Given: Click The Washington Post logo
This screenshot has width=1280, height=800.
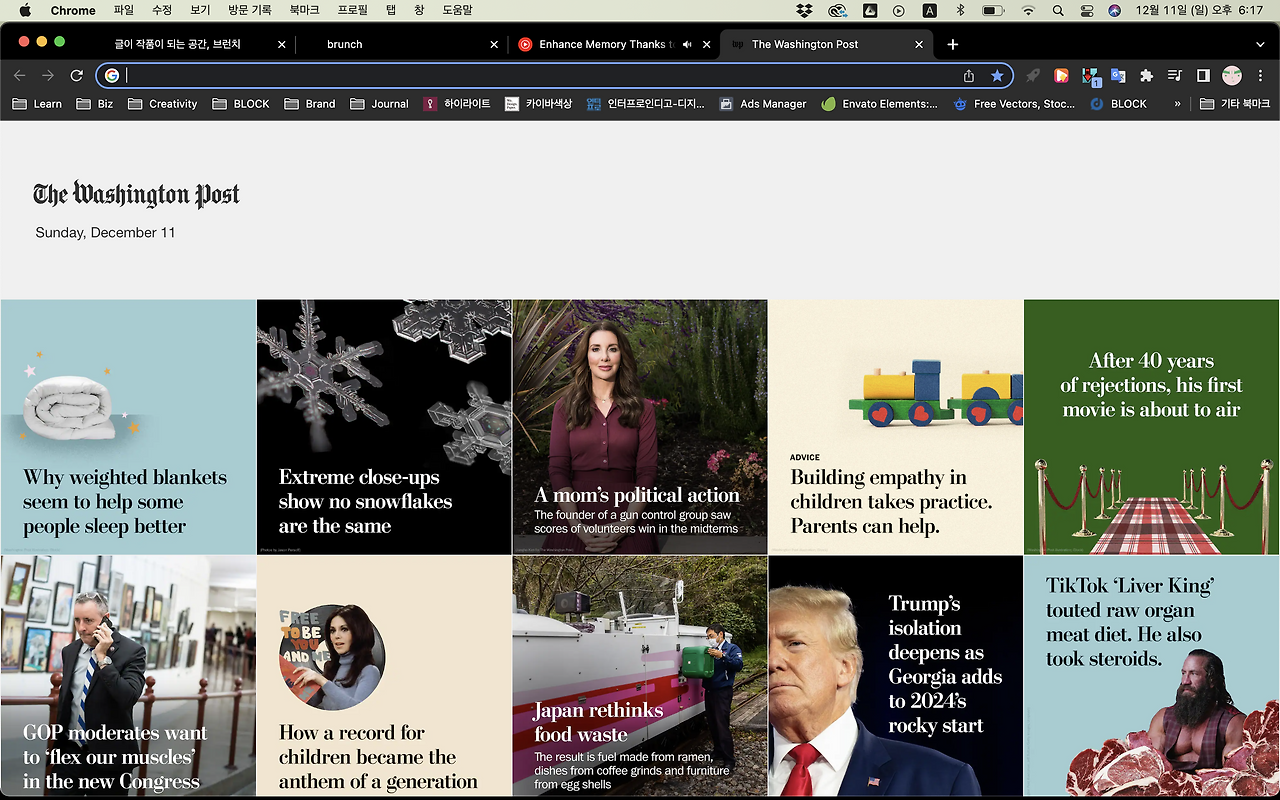Looking at the screenshot, I should click(x=136, y=194).
